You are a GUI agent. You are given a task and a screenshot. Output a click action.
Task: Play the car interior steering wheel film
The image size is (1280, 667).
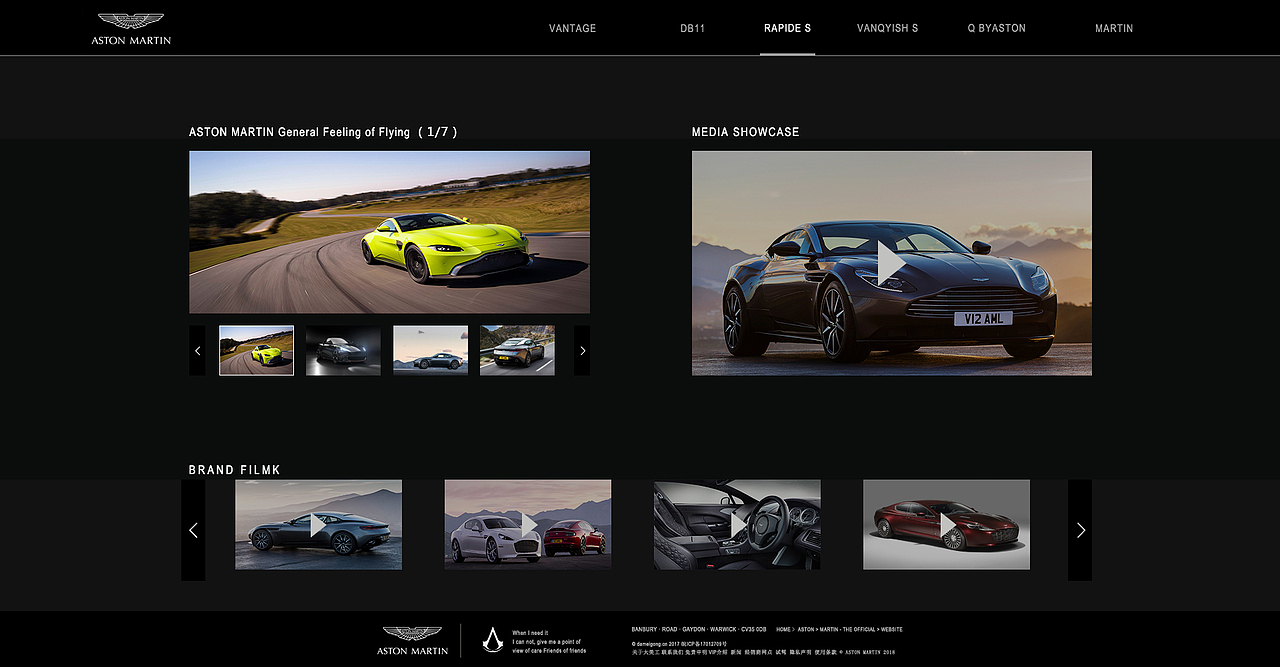point(737,525)
